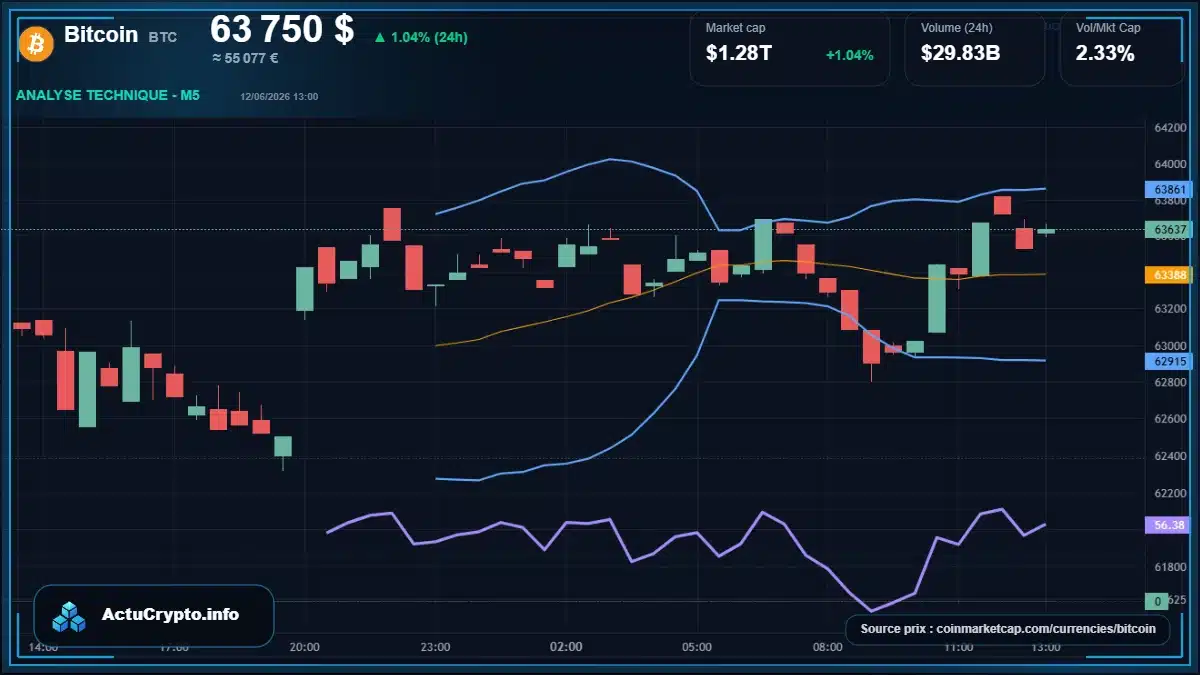
Task: Click the 64000 price axis label
Action: click(1170, 164)
